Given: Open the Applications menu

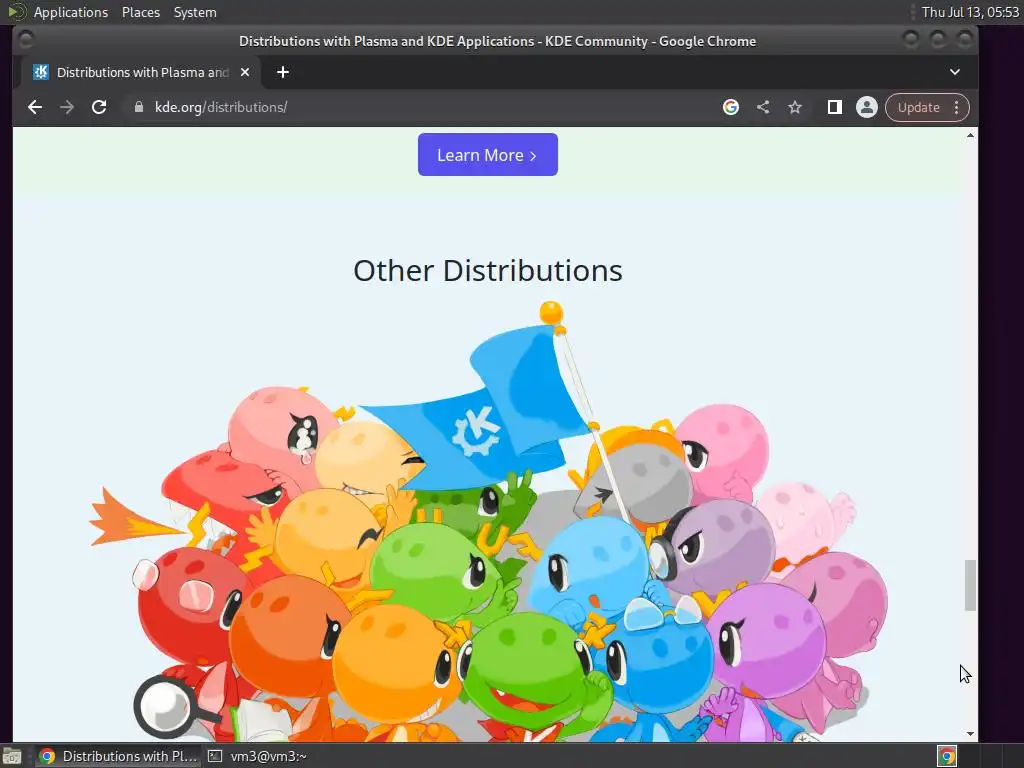Looking at the screenshot, I should pyautogui.click(x=71, y=12).
